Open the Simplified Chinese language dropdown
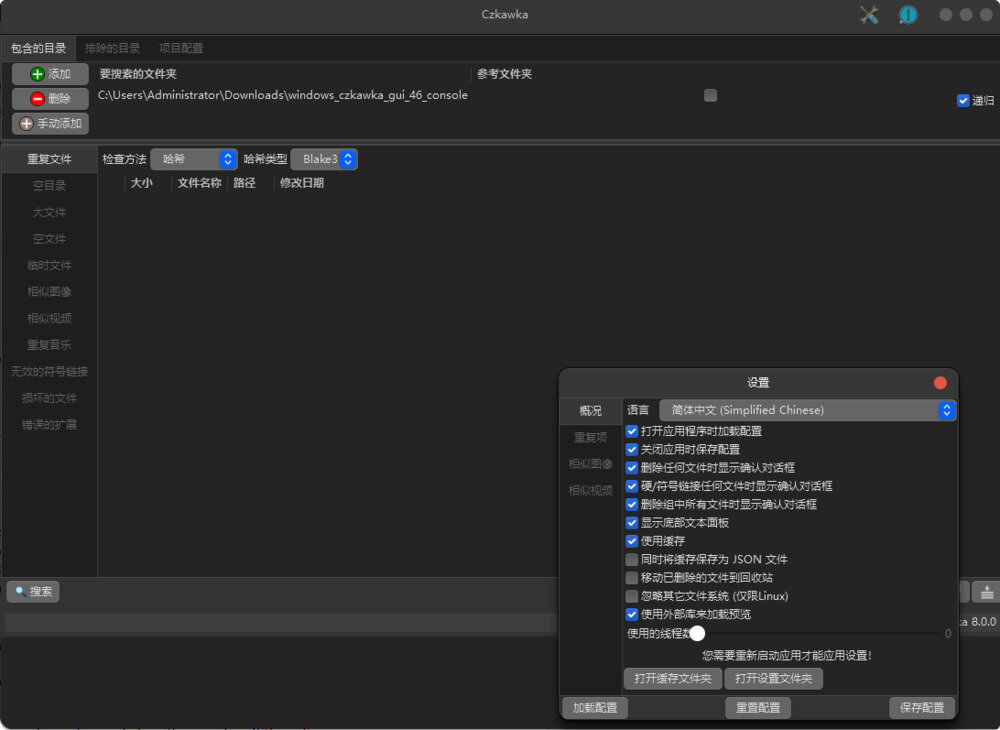The height and width of the screenshot is (730, 1000). pos(805,410)
